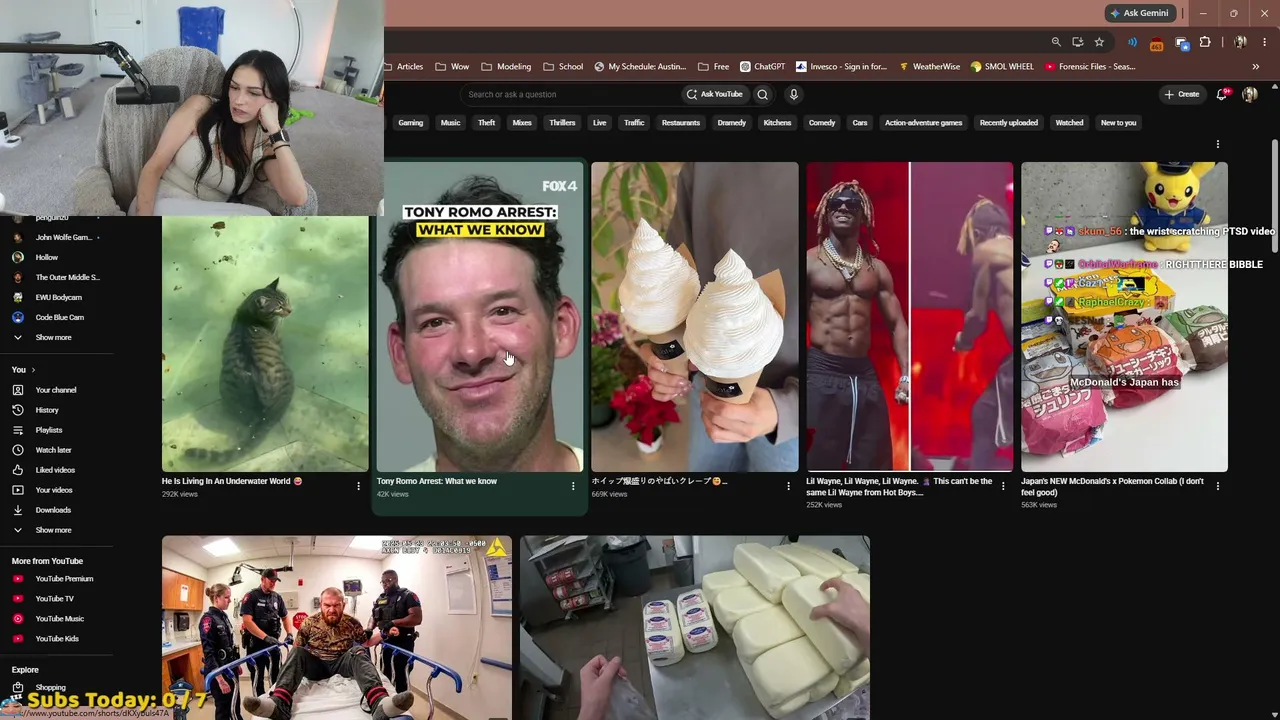1280x720 pixels.
Task: Open Chrome's three-dot menu
Action: click(1265, 42)
